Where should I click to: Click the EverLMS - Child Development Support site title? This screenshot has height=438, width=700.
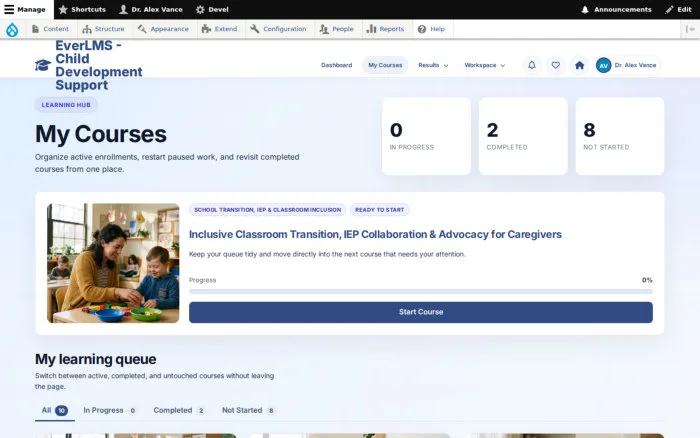(x=99, y=65)
